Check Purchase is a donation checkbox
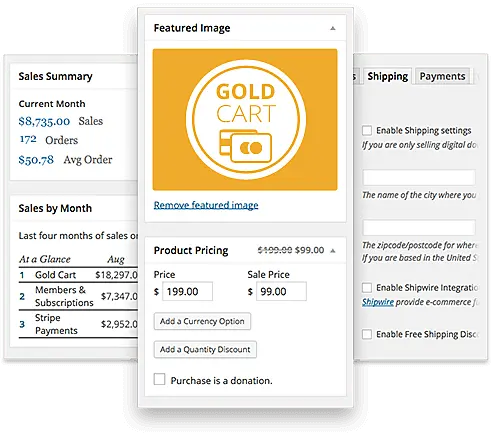Viewport: 492px width, 435px height. [x=159, y=379]
